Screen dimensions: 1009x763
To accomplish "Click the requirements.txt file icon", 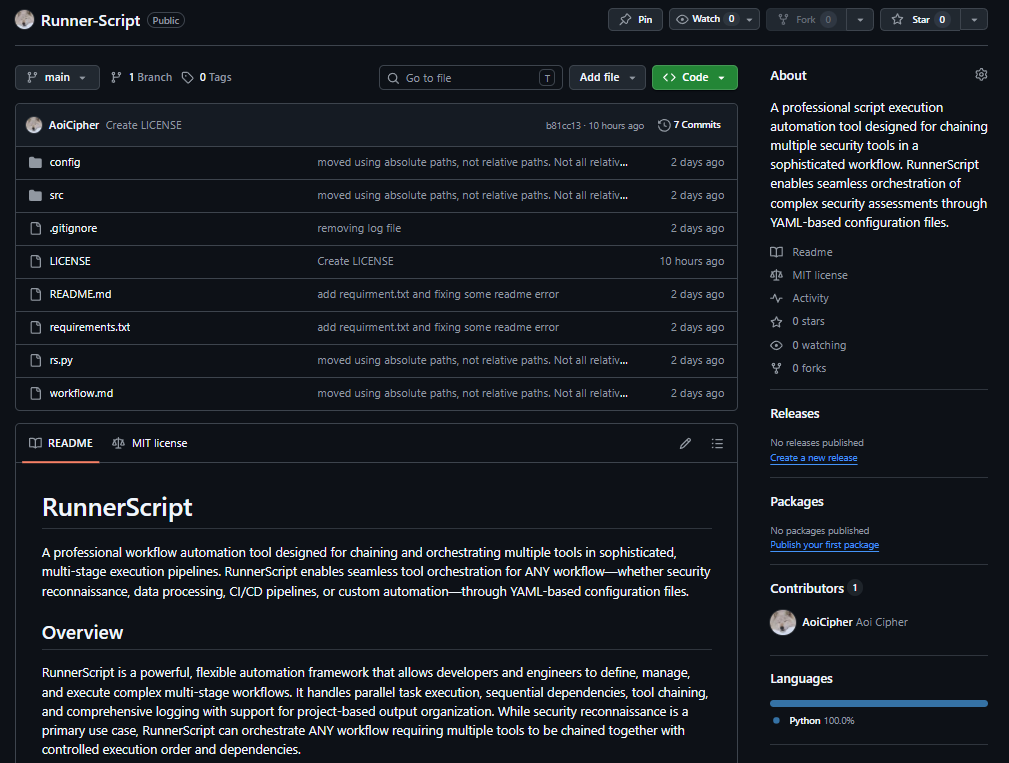I will tap(35, 327).
